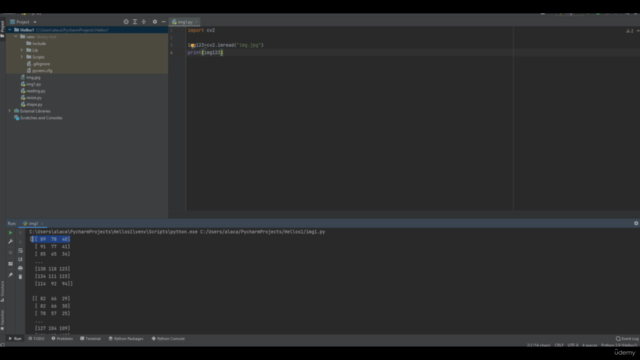Click the locate/select opened file target icon
640x360 pixels.
(126, 22)
